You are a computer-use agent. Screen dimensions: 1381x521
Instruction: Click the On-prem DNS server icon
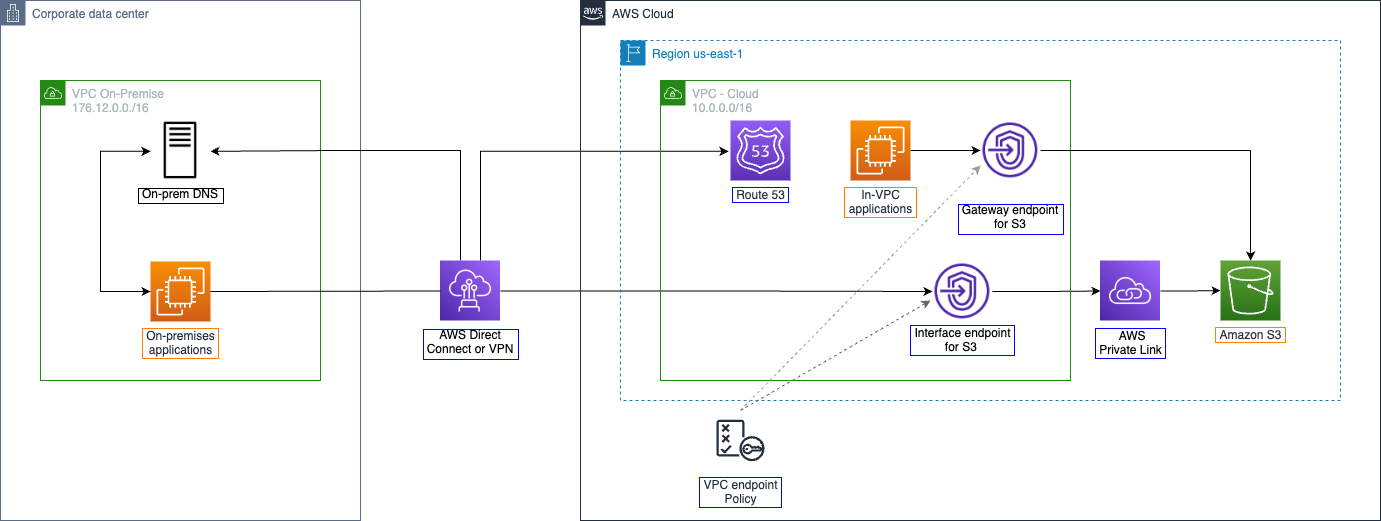tap(180, 151)
